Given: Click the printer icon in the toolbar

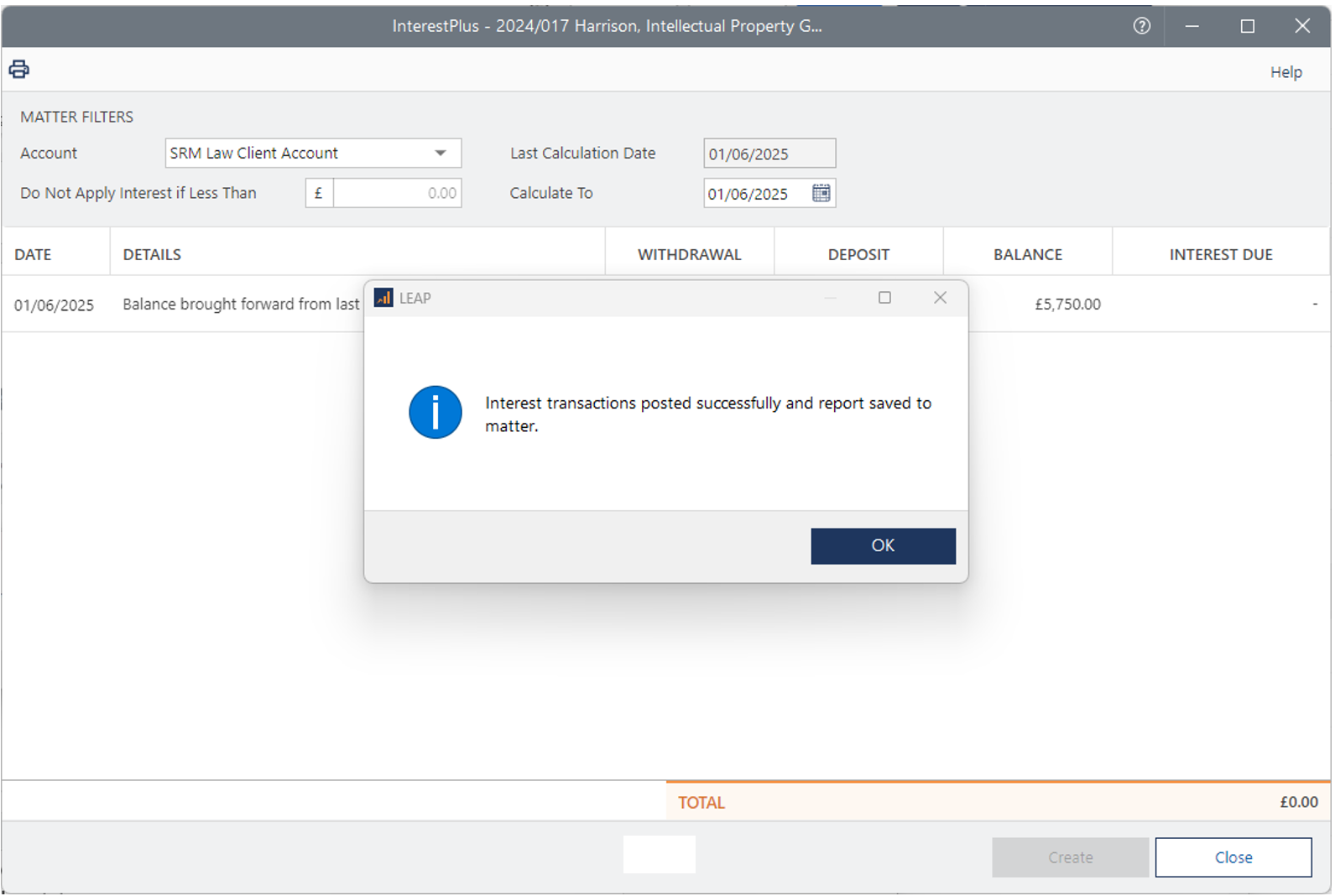Looking at the screenshot, I should coord(19,70).
